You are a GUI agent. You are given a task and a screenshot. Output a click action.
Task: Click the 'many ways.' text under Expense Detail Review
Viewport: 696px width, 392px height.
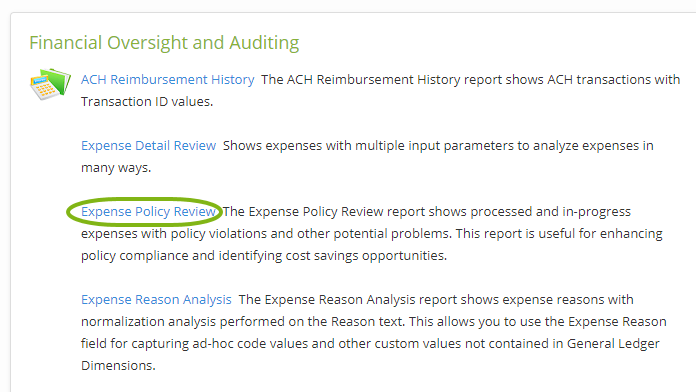pyautogui.click(x=116, y=168)
